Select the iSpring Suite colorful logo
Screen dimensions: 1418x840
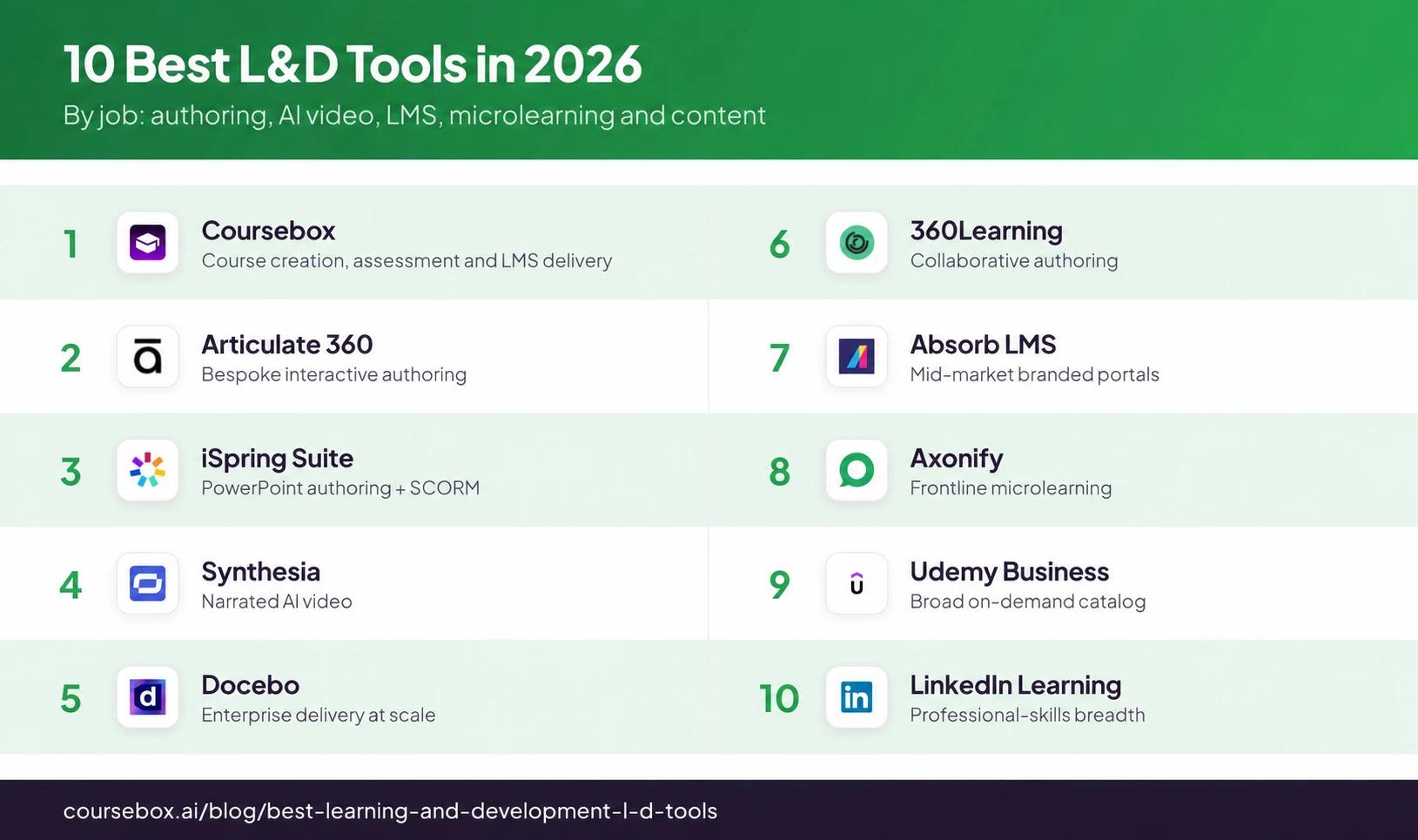tap(147, 470)
